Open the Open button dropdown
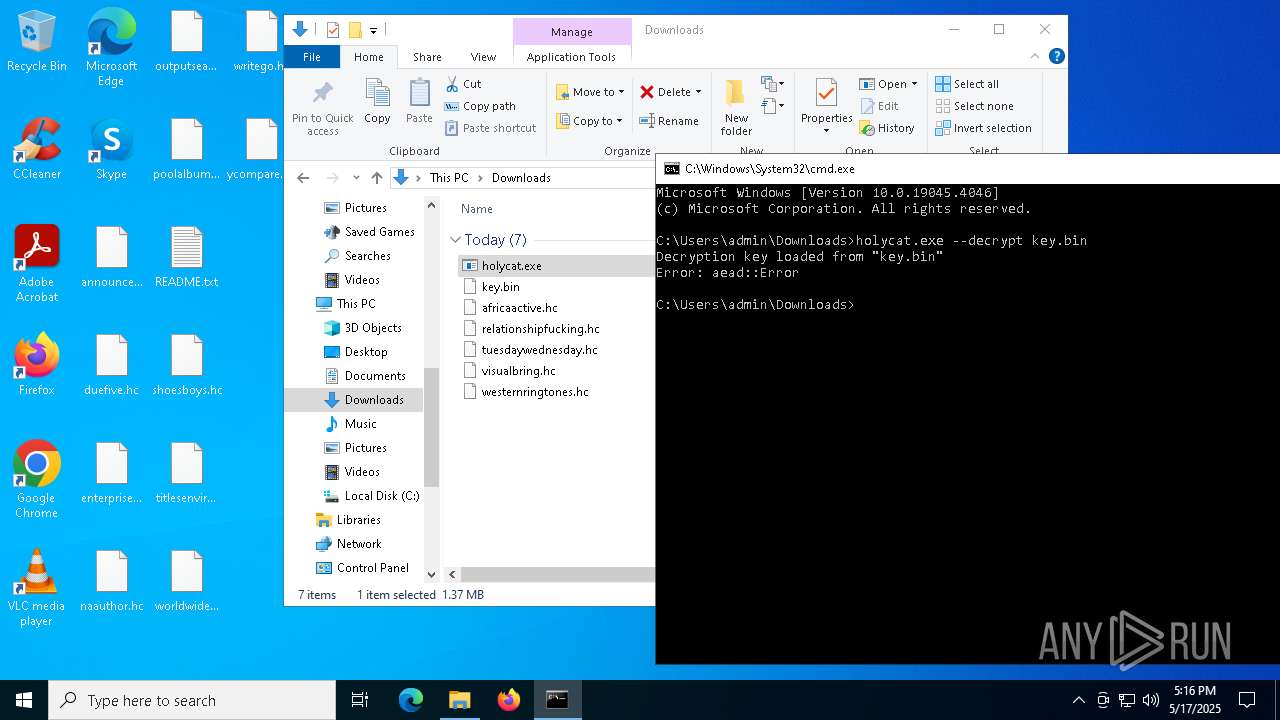The image size is (1280, 720). point(914,84)
